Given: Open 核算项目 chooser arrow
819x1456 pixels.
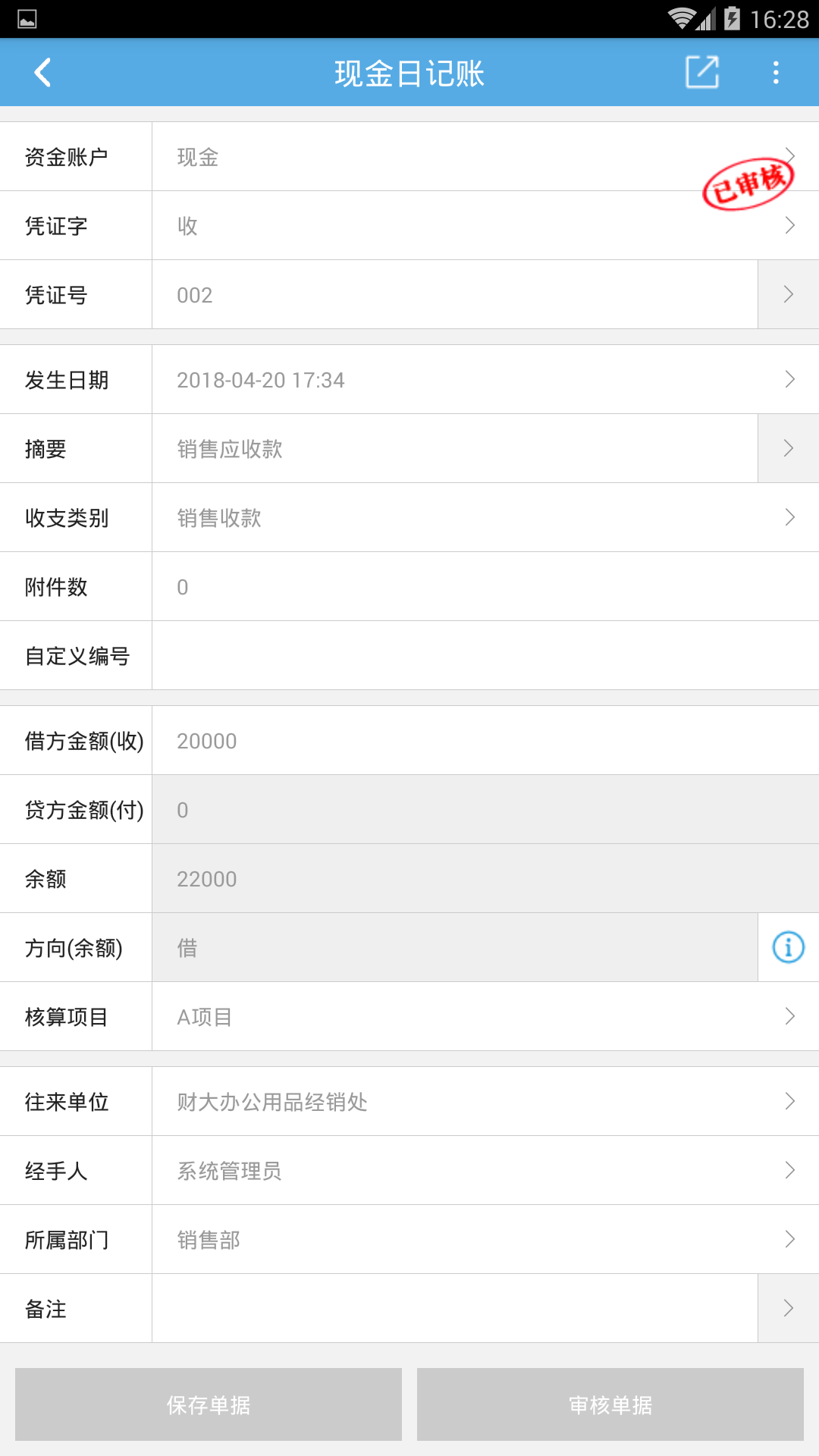Looking at the screenshot, I should pos(789,1016).
